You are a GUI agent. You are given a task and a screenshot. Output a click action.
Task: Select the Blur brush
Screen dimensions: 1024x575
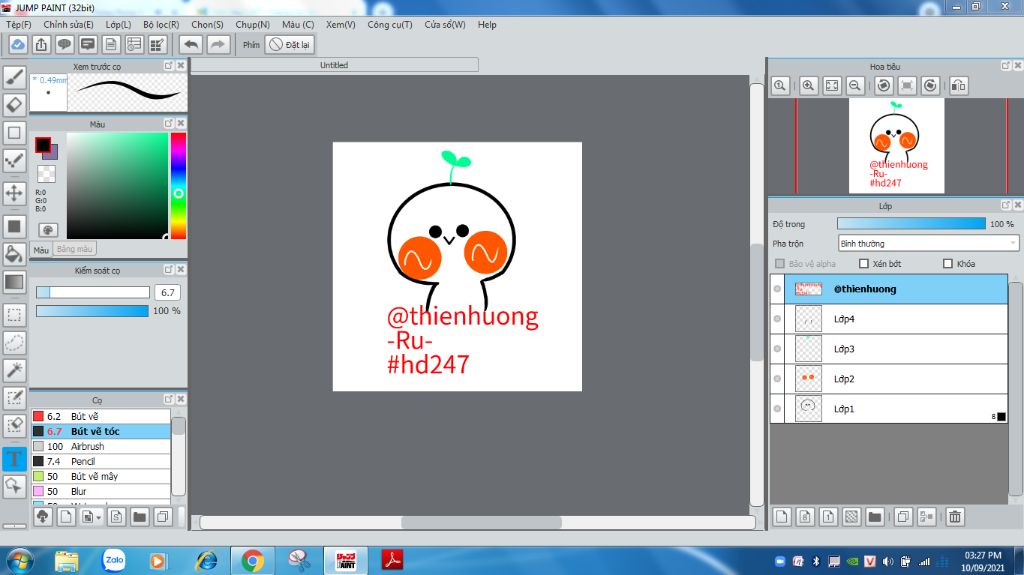[101, 491]
